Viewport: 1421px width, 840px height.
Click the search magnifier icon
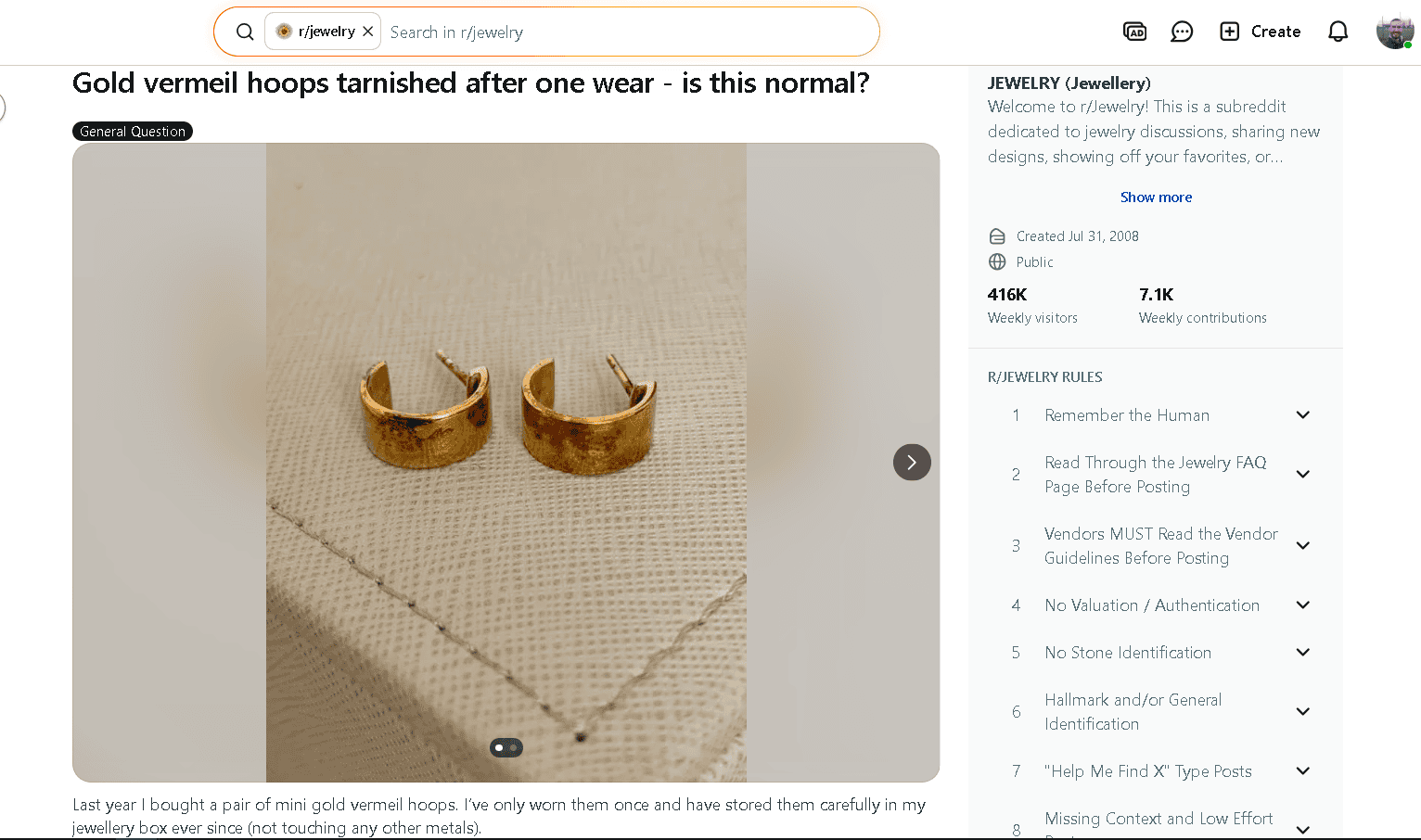pos(244,31)
